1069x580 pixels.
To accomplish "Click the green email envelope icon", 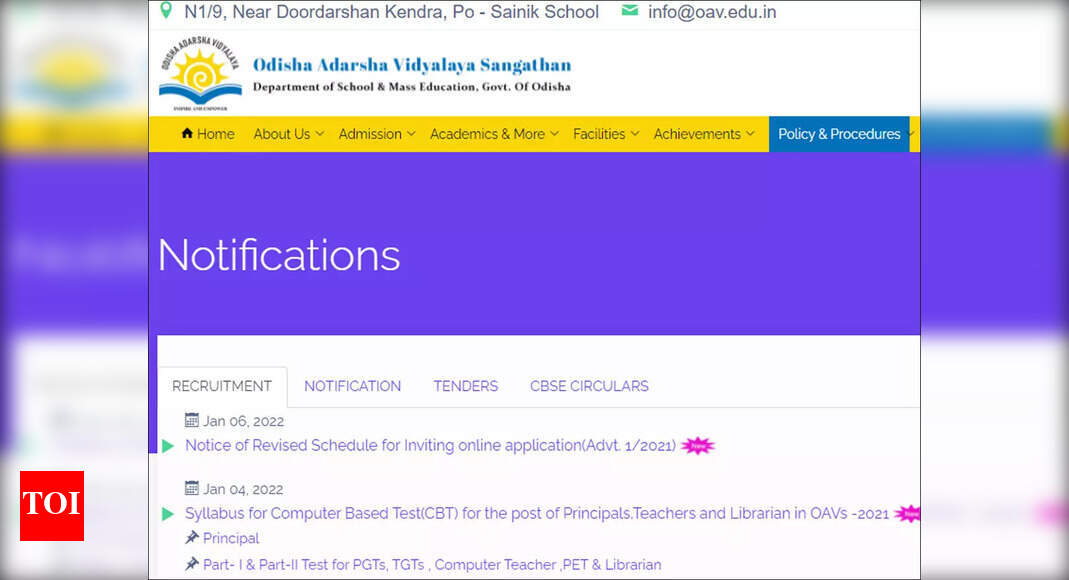I will (x=630, y=10).
